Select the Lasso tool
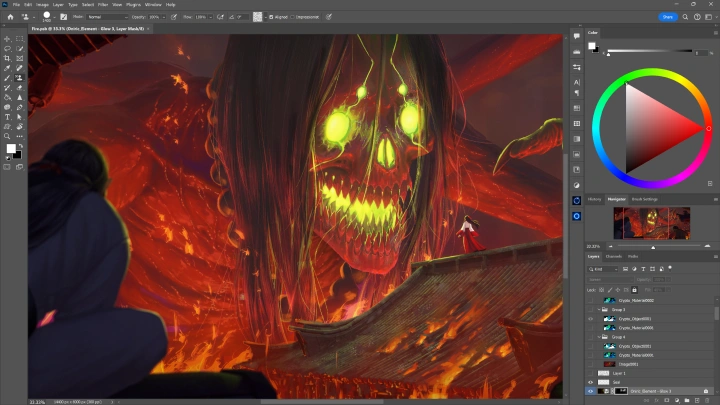The width and height of the screenshot is (720, 405). 7,48
